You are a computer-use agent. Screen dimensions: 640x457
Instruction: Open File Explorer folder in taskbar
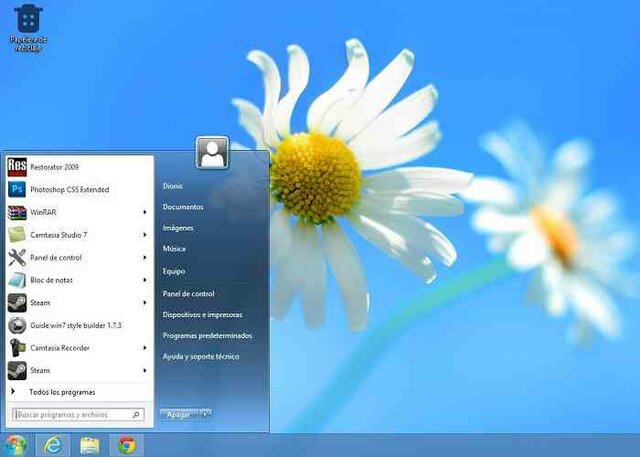tap(90, 445)
